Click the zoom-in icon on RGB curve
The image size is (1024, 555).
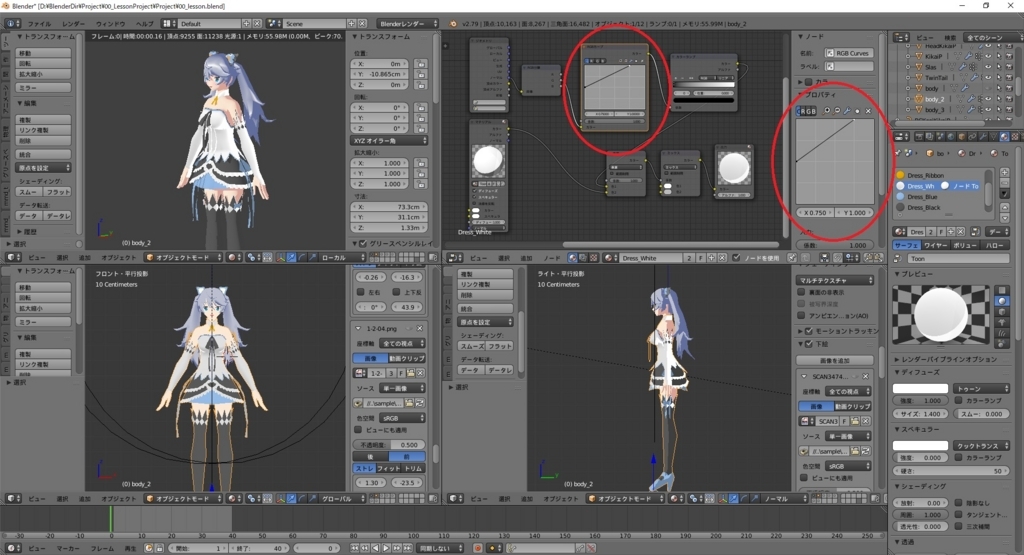tap(827, 111)
